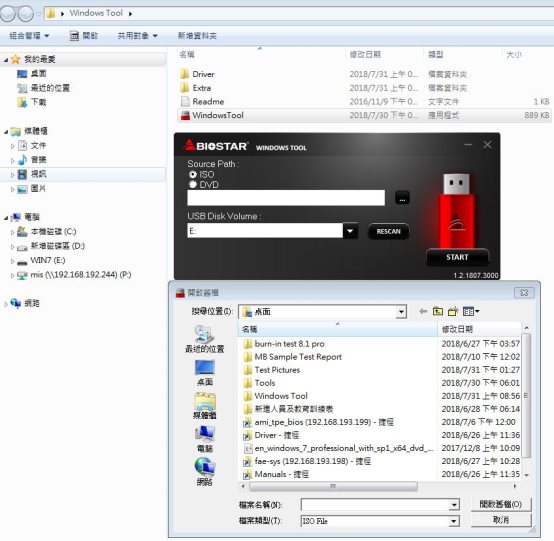Click the RESCAN button
The height and width of the screenshot is (541, 554).
click(388, 231)
